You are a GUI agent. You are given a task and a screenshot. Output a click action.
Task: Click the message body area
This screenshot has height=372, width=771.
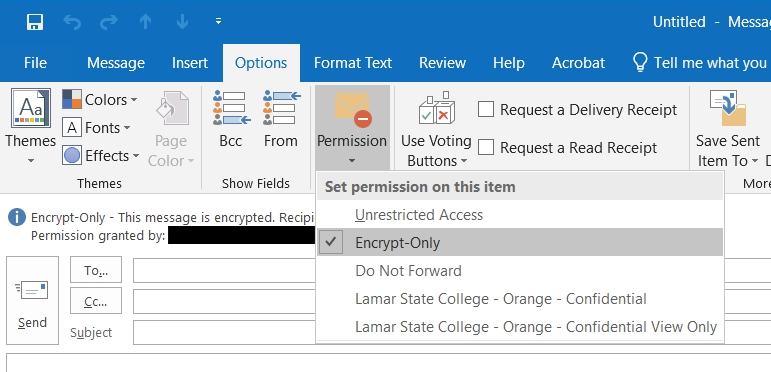[x=388, y=363]
